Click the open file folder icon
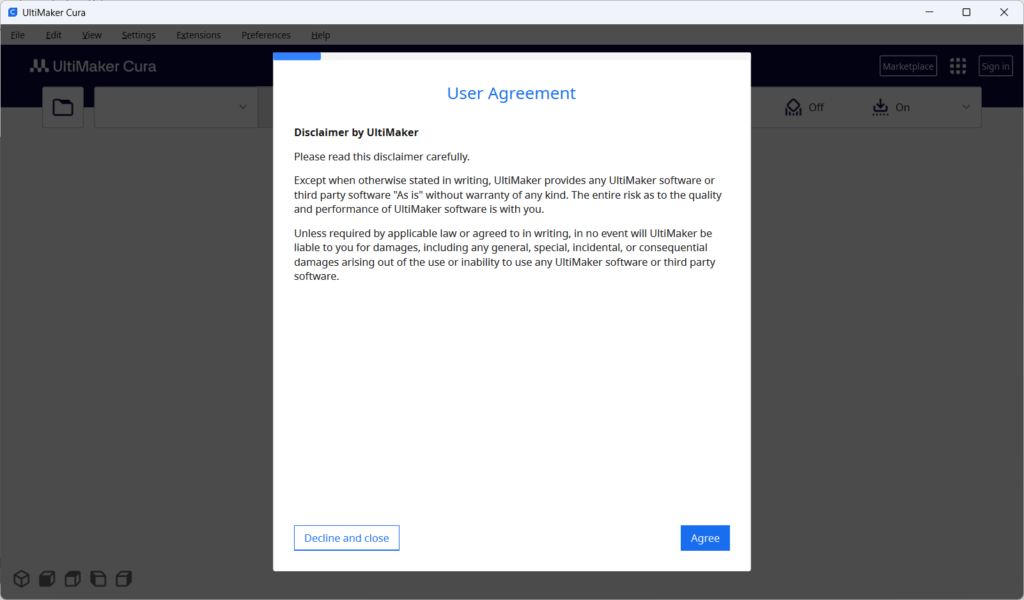This screenshot has width=1024, height=600. coord(63,107)
